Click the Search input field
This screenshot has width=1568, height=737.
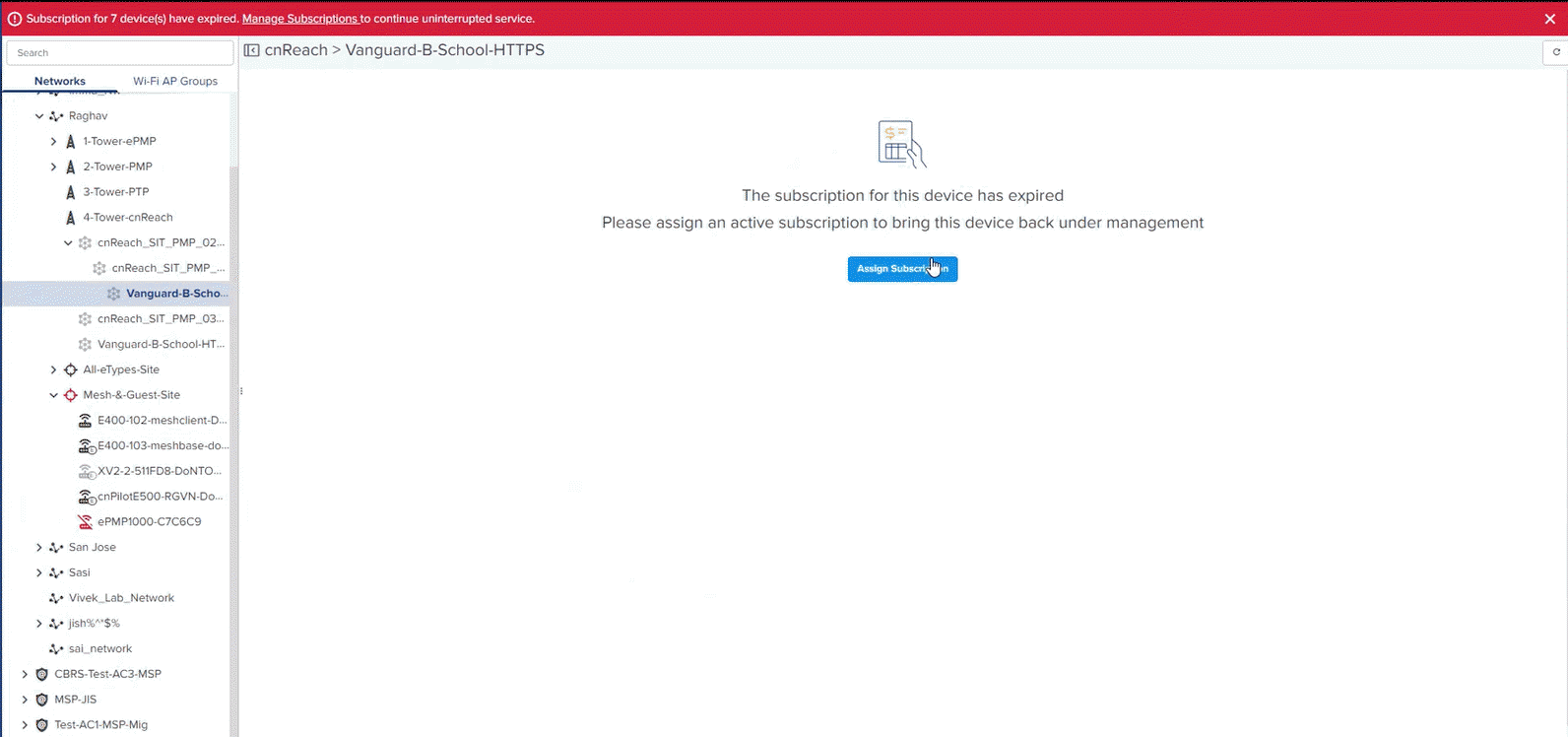pyautogui.click(x=120, y=53)
